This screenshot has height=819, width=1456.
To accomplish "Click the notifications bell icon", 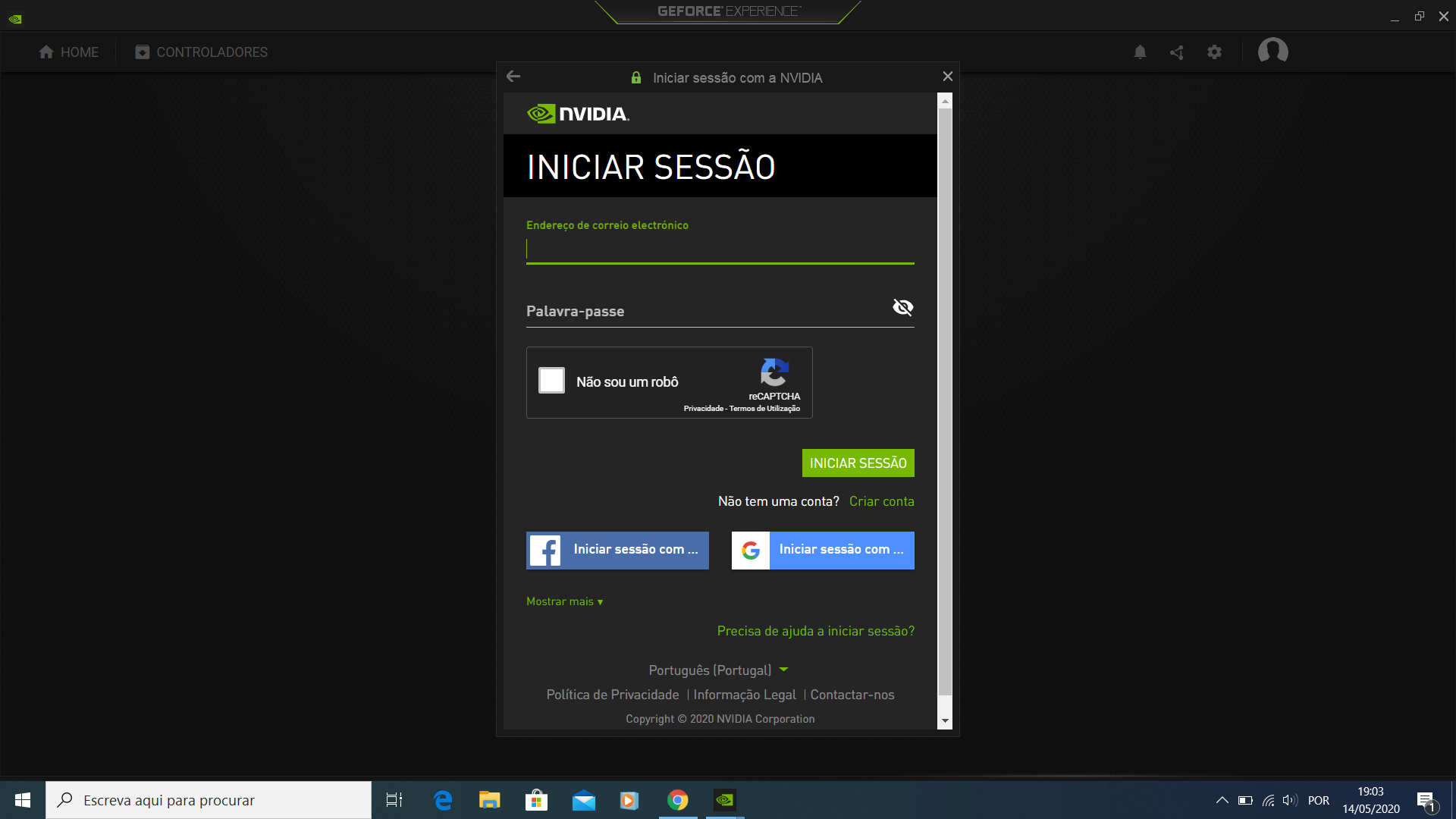I will point(1140,52).
